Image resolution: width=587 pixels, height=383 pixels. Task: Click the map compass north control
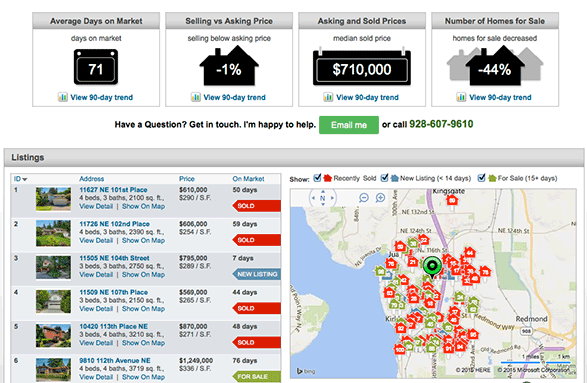(x=323, y=198)
